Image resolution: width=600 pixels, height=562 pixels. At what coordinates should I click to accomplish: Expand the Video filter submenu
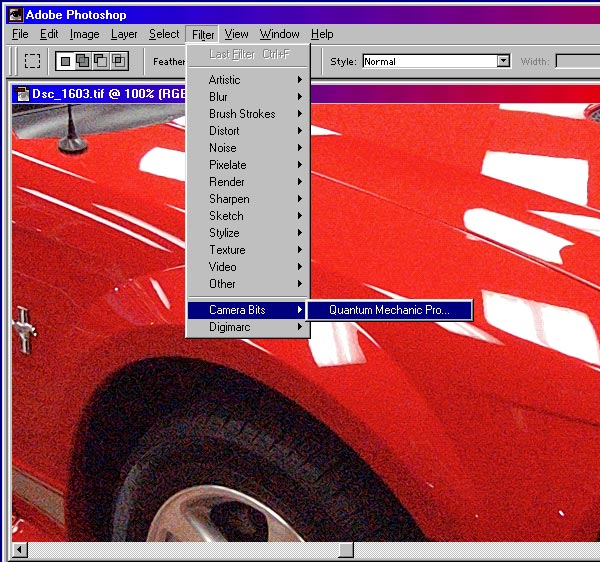(248, 267)
